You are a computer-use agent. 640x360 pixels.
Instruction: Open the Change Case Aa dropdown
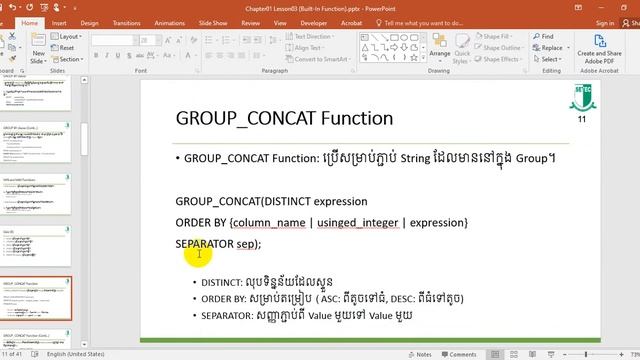click(x=169, y=55)
